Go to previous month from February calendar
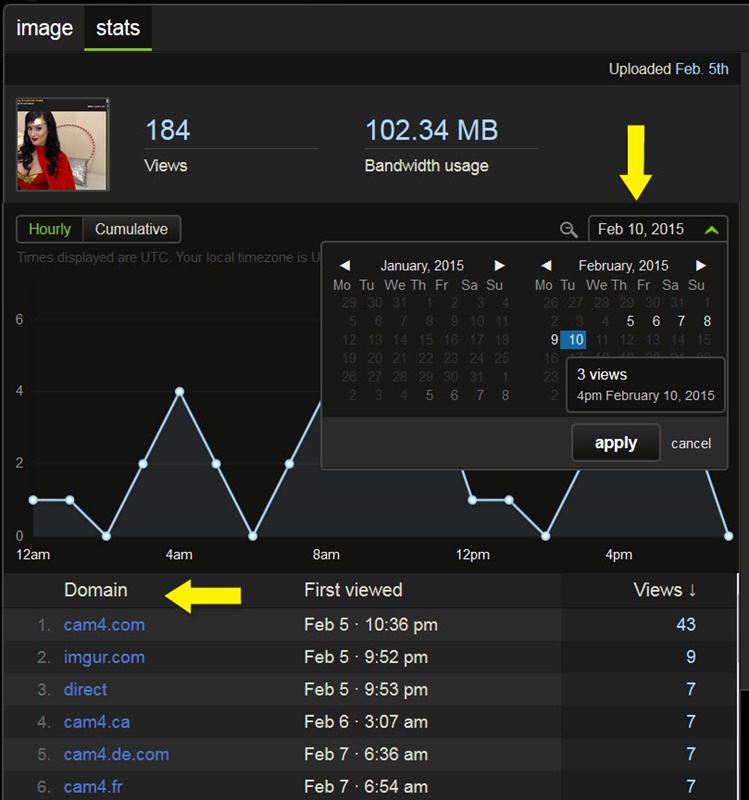This screenshot has height=800, width=749. tap(546, 265)
